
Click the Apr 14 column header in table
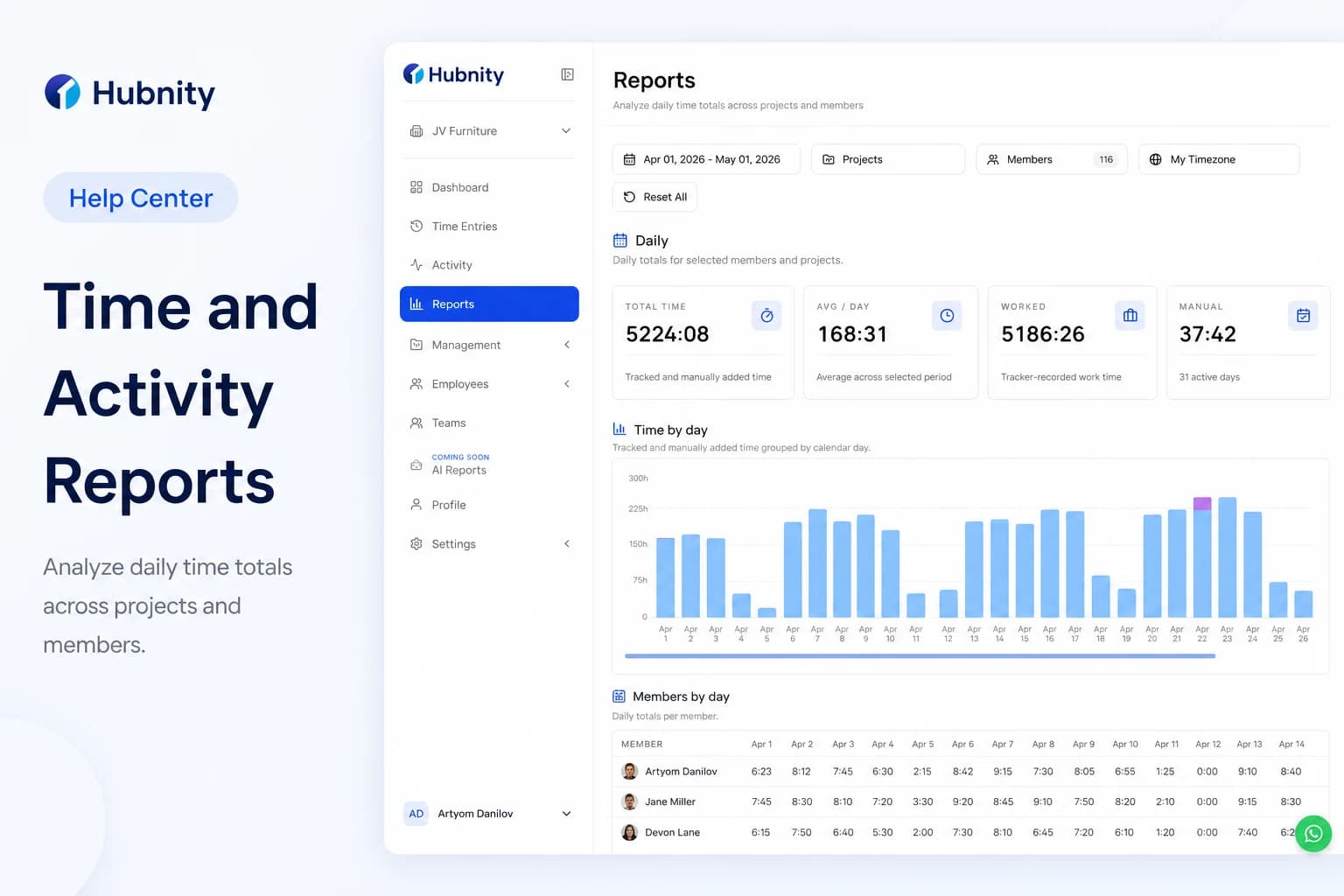click(x=1291, y=744)
